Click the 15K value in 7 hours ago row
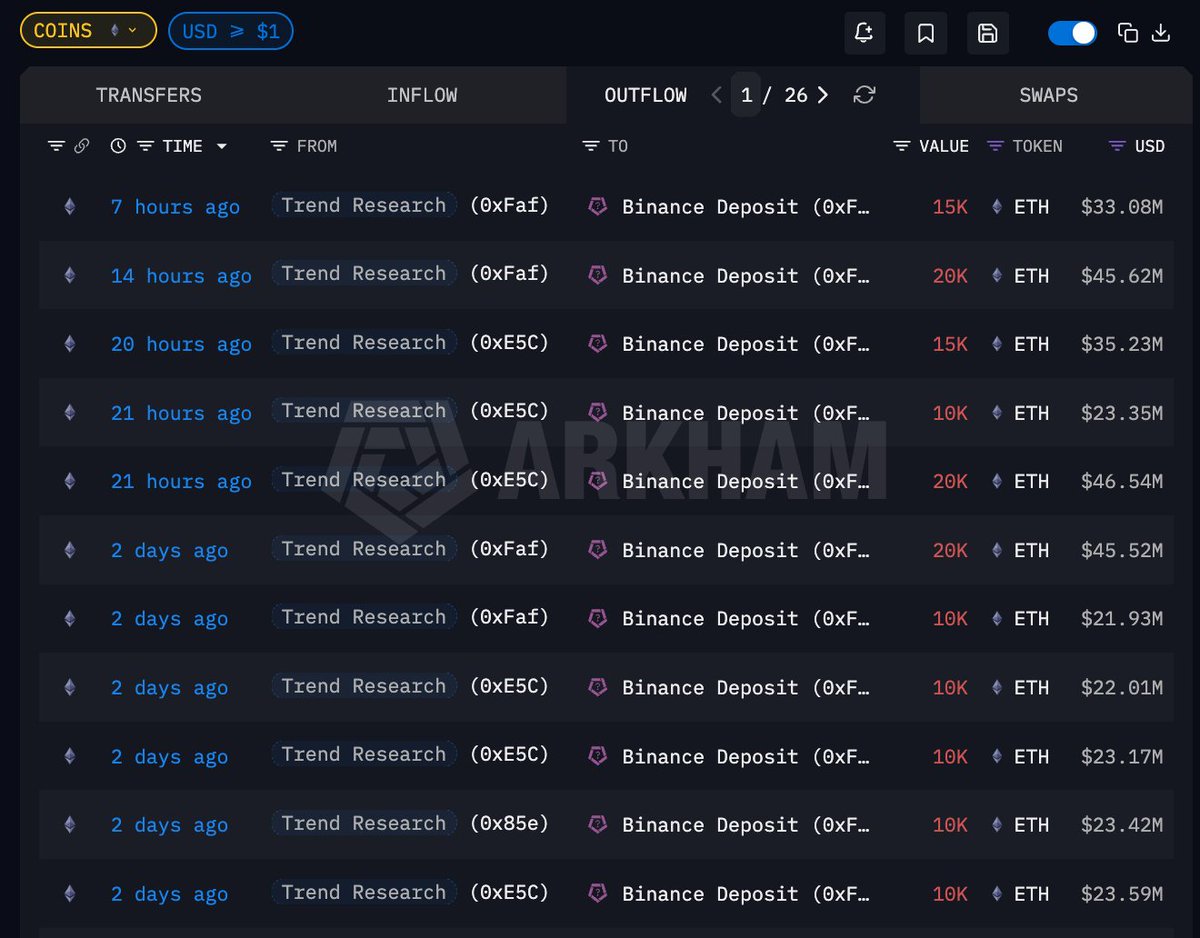The height and width of the screenshot is (938, 1200). (950, 207)
